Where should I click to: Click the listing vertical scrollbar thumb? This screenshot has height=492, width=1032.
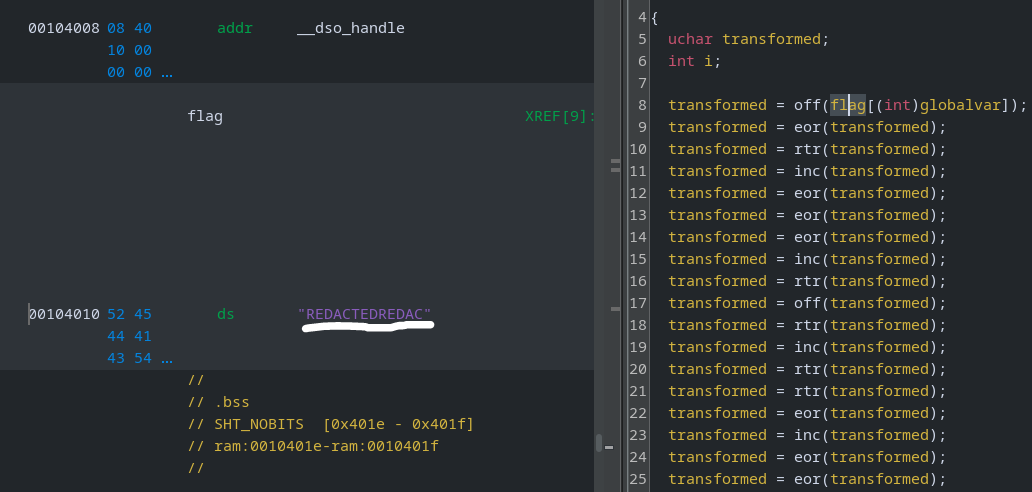(x=599, y=442)
